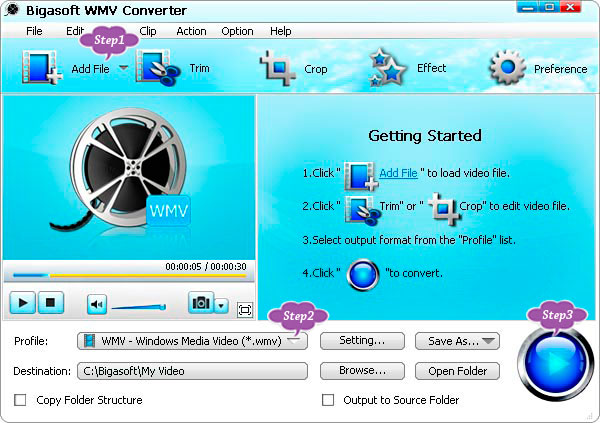Select the Crop tool icon
600x423 pixels.
[x=278, y=69]
